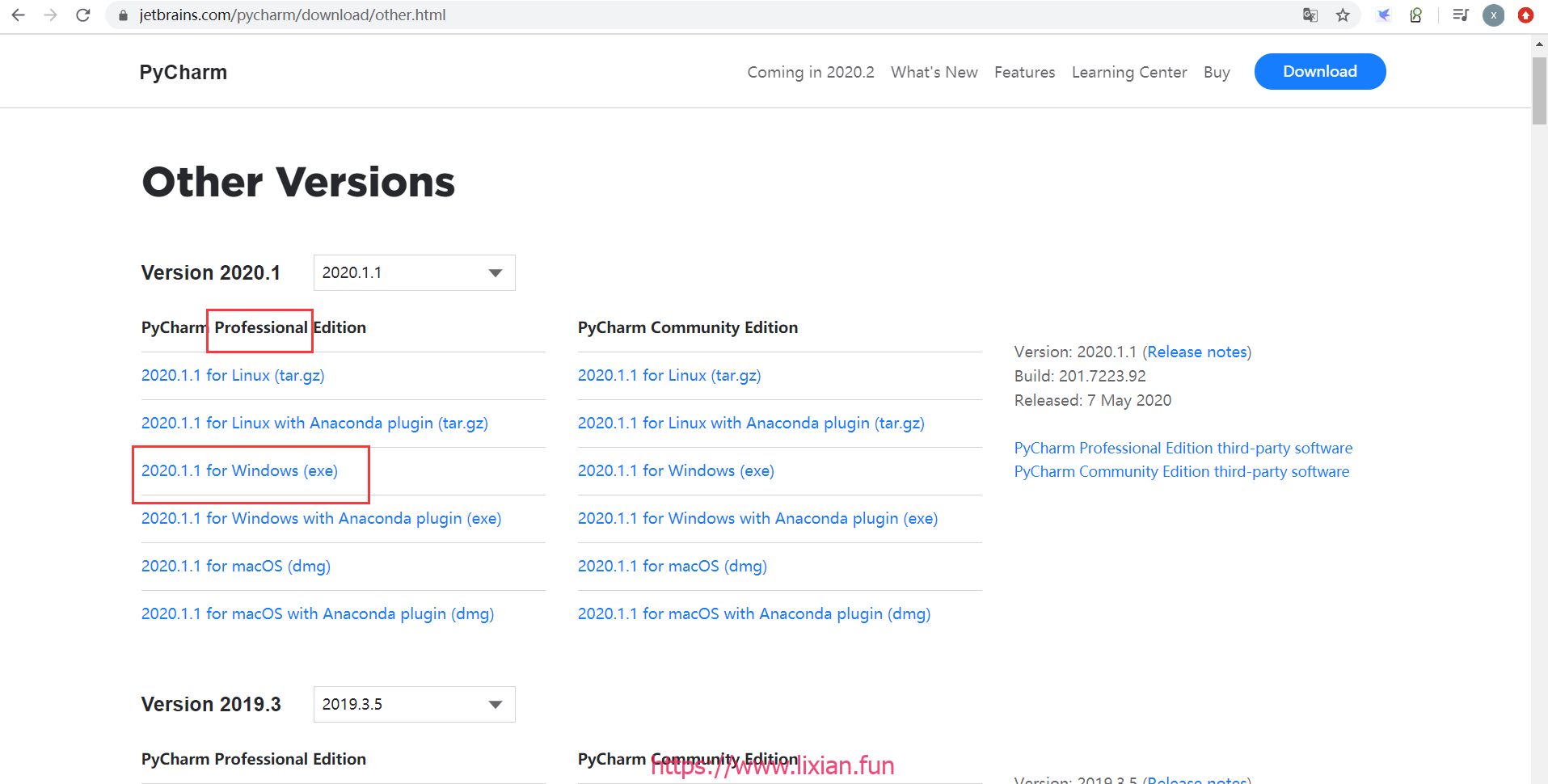Expand the 2019.3.5 version dropdown
The height and width of the screenshot is (784, 1548).
[x=414, y=705]
